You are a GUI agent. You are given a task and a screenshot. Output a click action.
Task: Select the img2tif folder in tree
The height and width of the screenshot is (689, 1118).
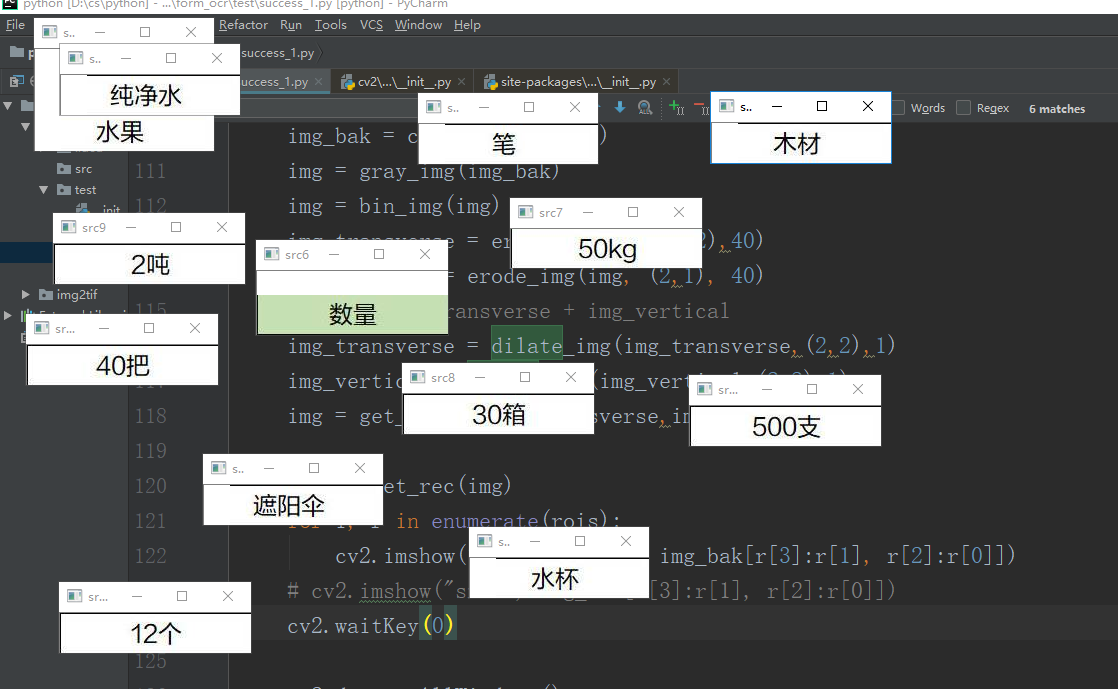76,295
